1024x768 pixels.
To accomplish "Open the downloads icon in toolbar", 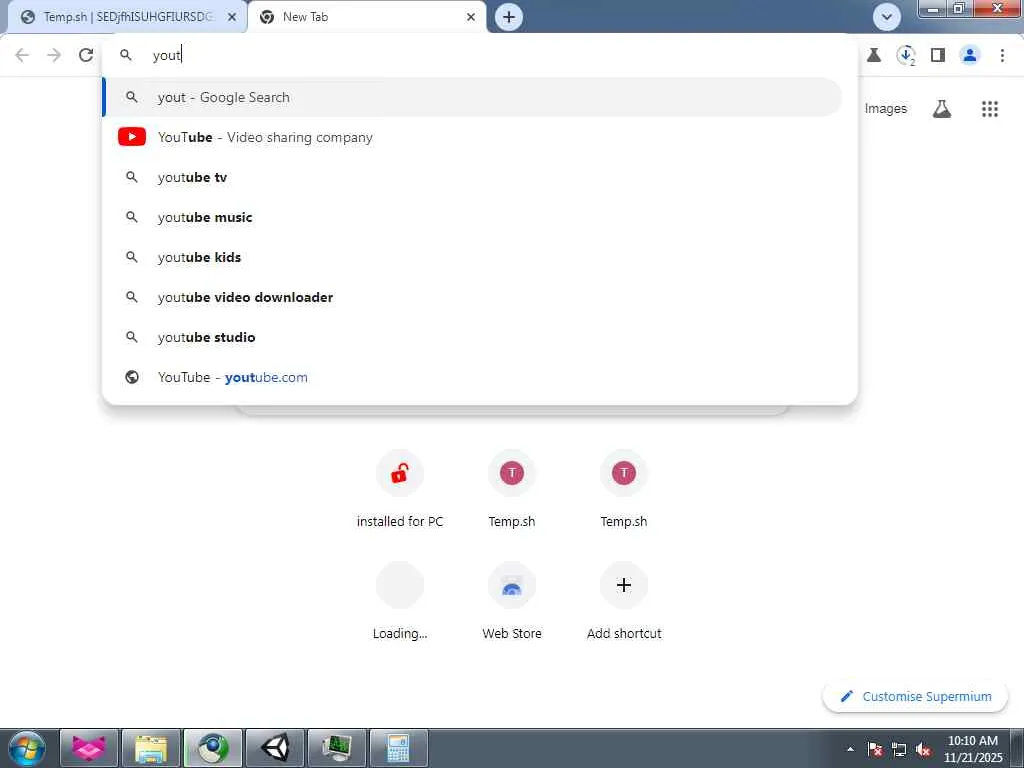I will click(906, 55).
